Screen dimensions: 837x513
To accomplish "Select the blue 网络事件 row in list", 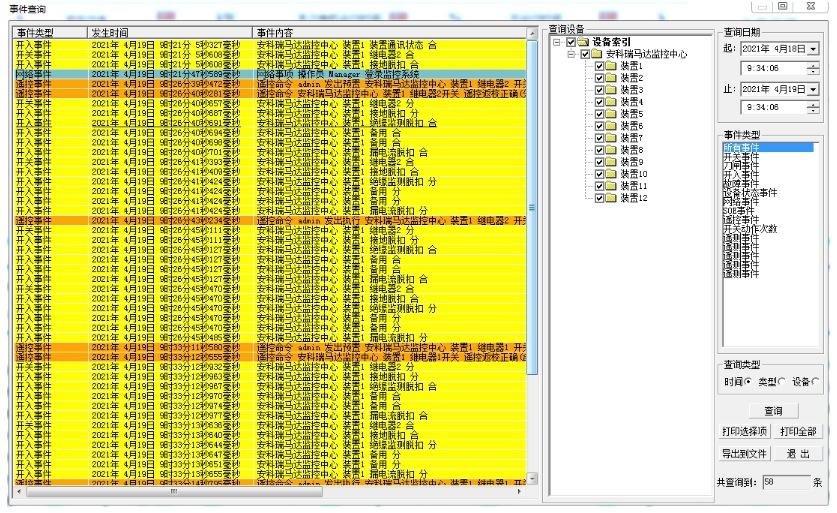I will click(270, 74).
